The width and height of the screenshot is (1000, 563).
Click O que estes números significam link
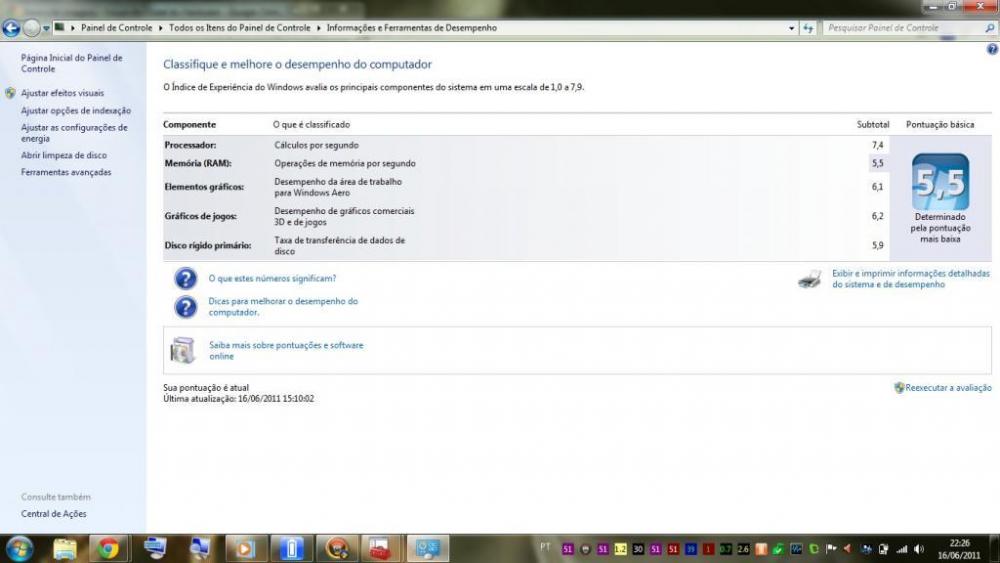(272, 278)
